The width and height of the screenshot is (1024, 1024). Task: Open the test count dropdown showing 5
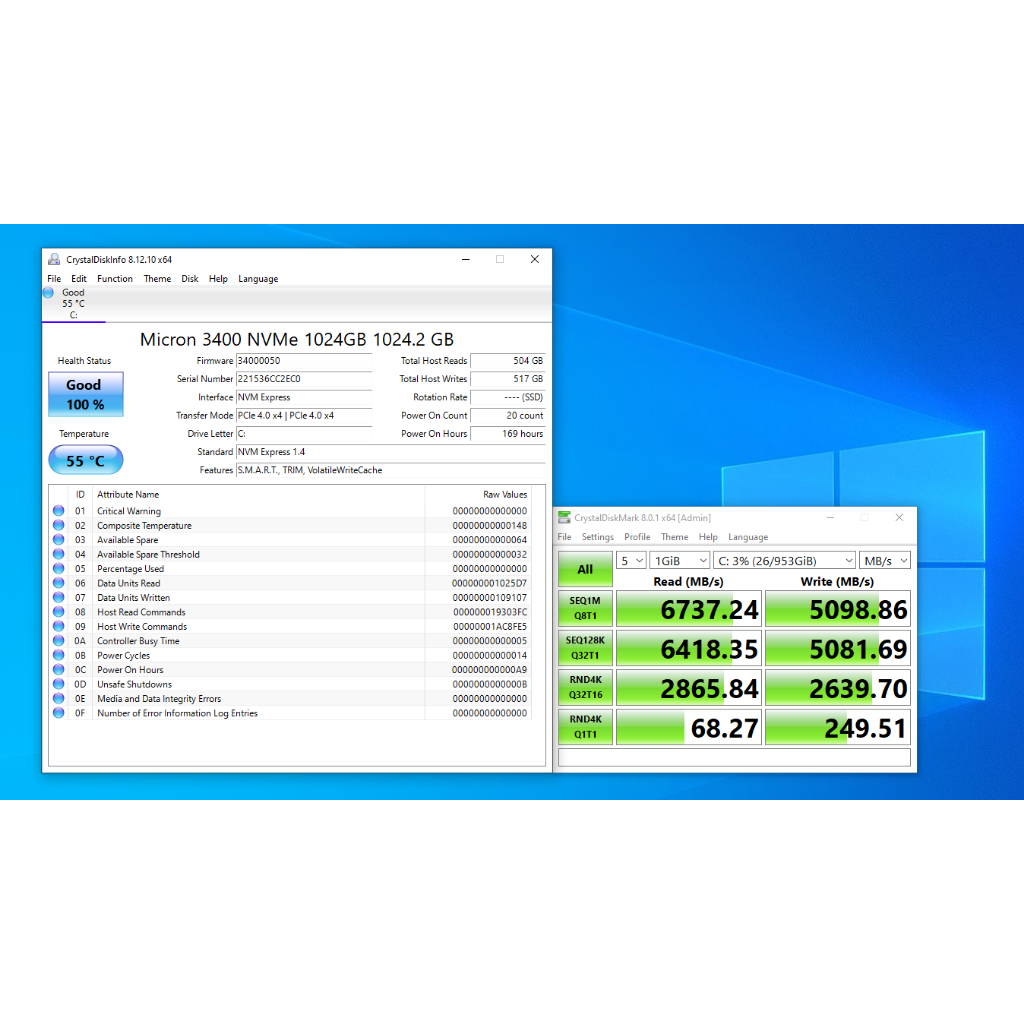[630, 561]
